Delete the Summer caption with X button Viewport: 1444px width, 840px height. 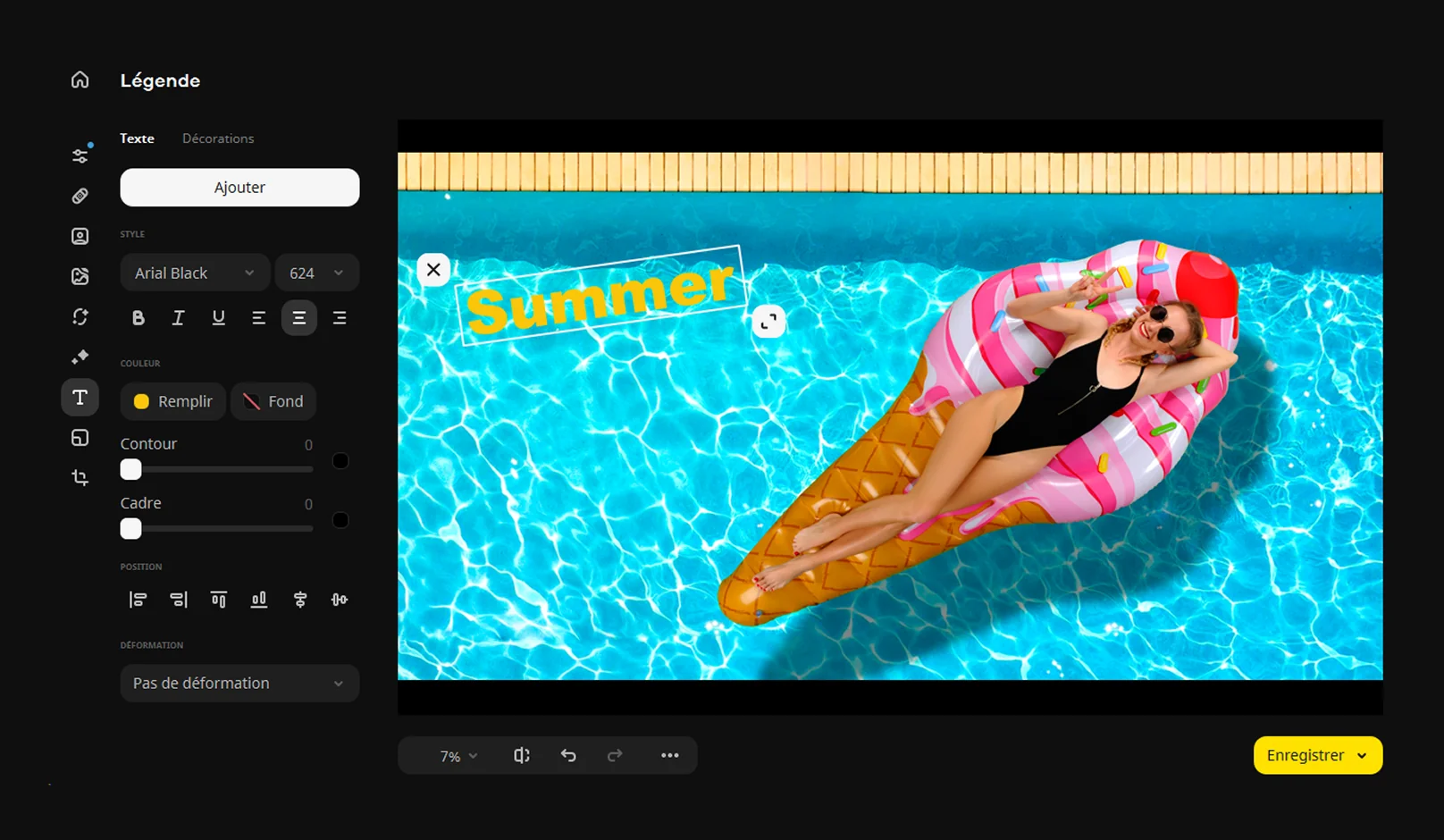(433, 270)
